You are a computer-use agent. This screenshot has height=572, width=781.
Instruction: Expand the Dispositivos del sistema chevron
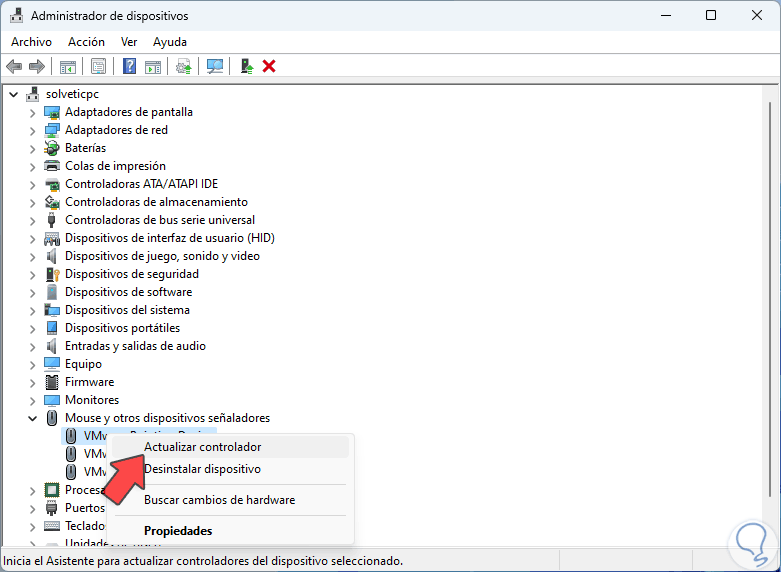[32, 310]
